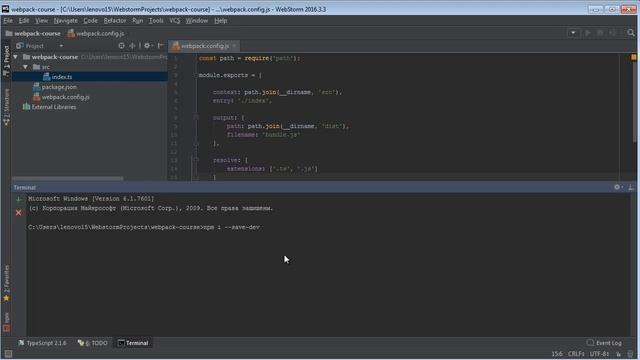The width and height of the screenshot is (640, 360).
Task: Open Project panel gear settings
Action: click(x=148, y=46)
